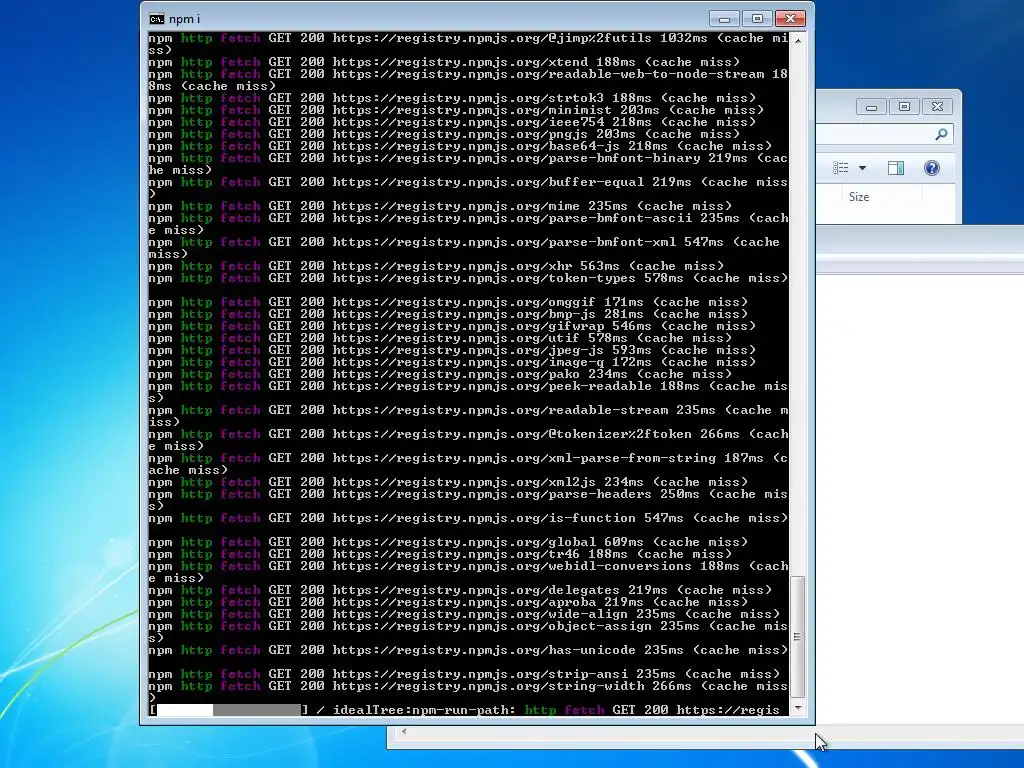This screenshot has height=768, width=1024.
Task: Click the Size column header in Explorer
Action: (x=859, y=197)
